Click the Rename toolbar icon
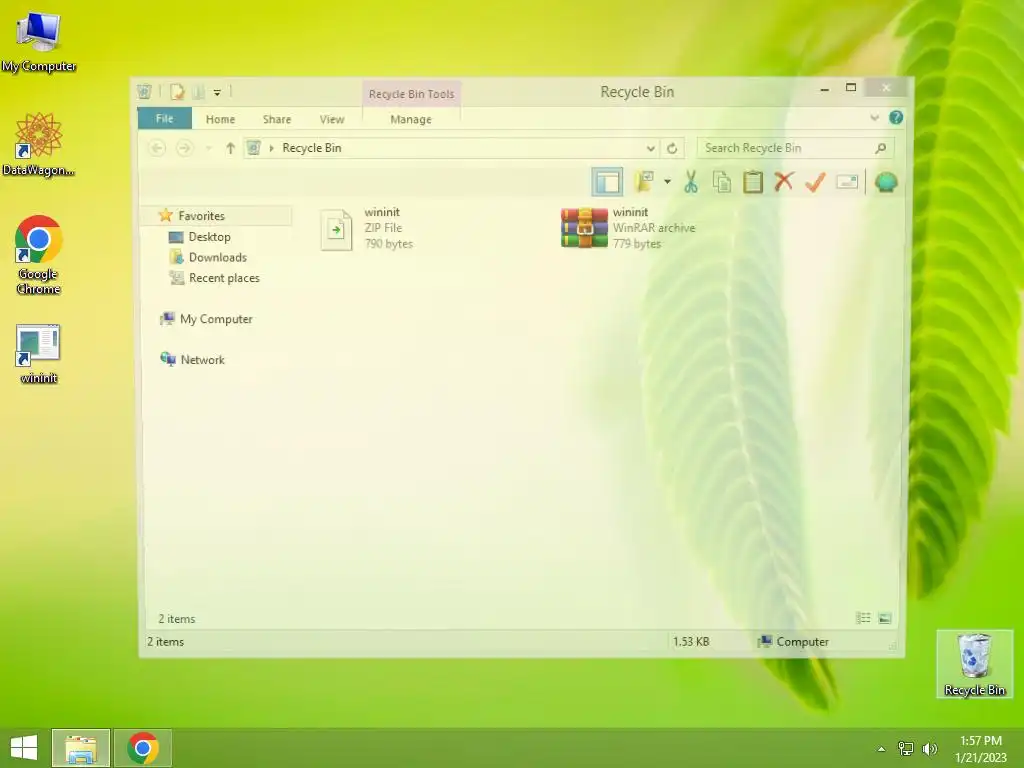 coord(847,182)
